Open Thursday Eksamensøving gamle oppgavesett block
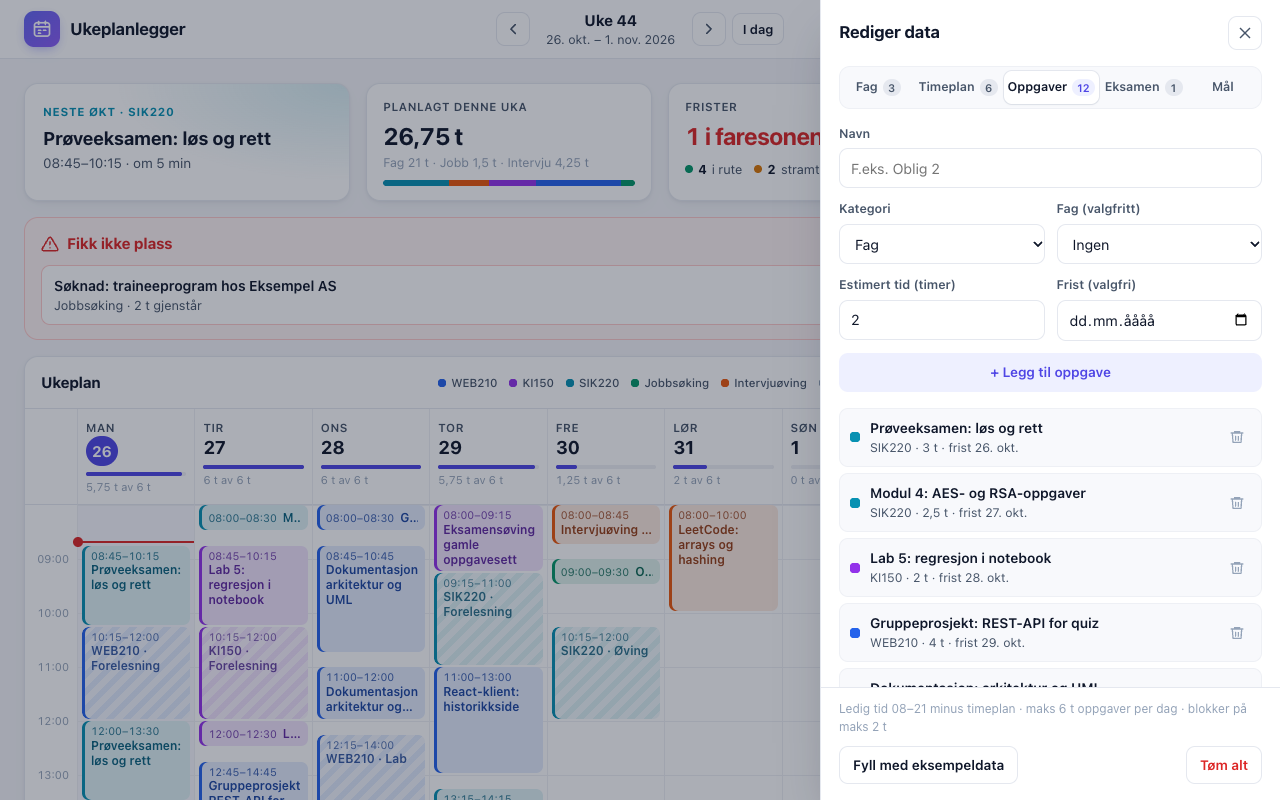 pos(488,537)
